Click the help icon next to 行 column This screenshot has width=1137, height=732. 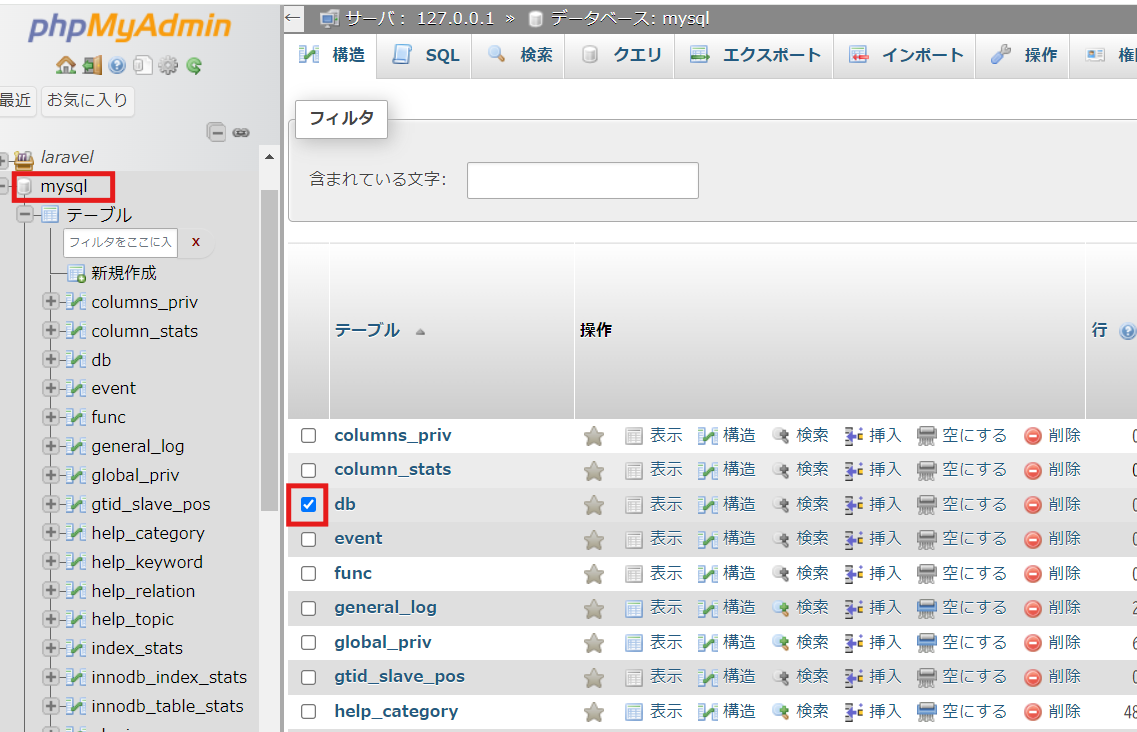[1127, 332]
